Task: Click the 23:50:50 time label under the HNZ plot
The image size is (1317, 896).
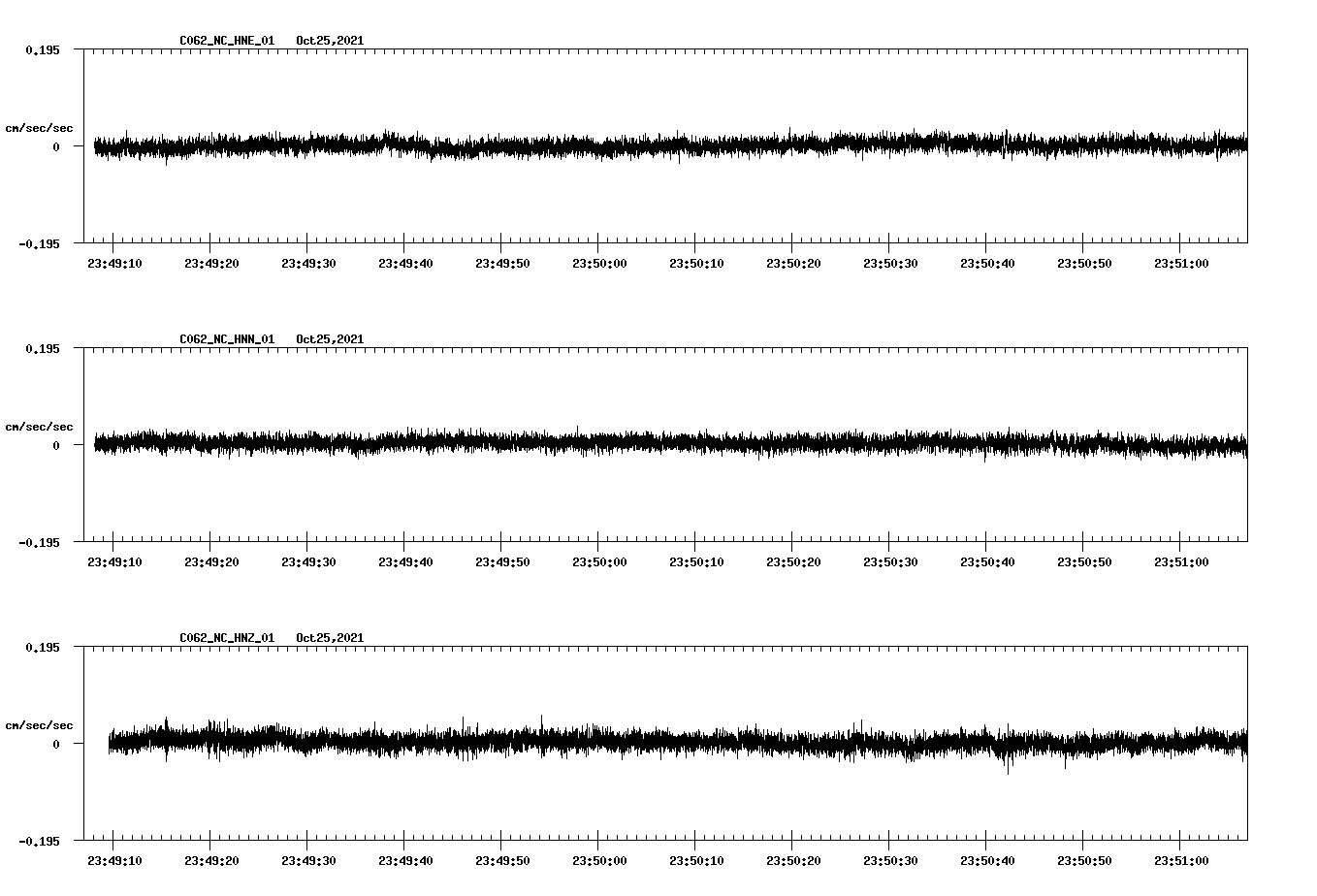Action: 1084,860
